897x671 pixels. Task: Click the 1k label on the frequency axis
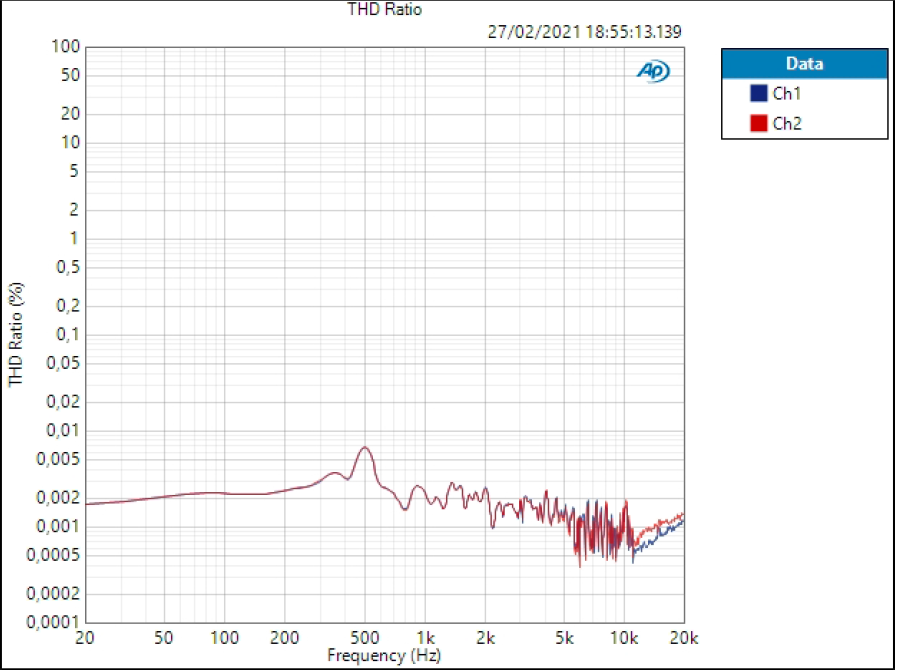425,637
